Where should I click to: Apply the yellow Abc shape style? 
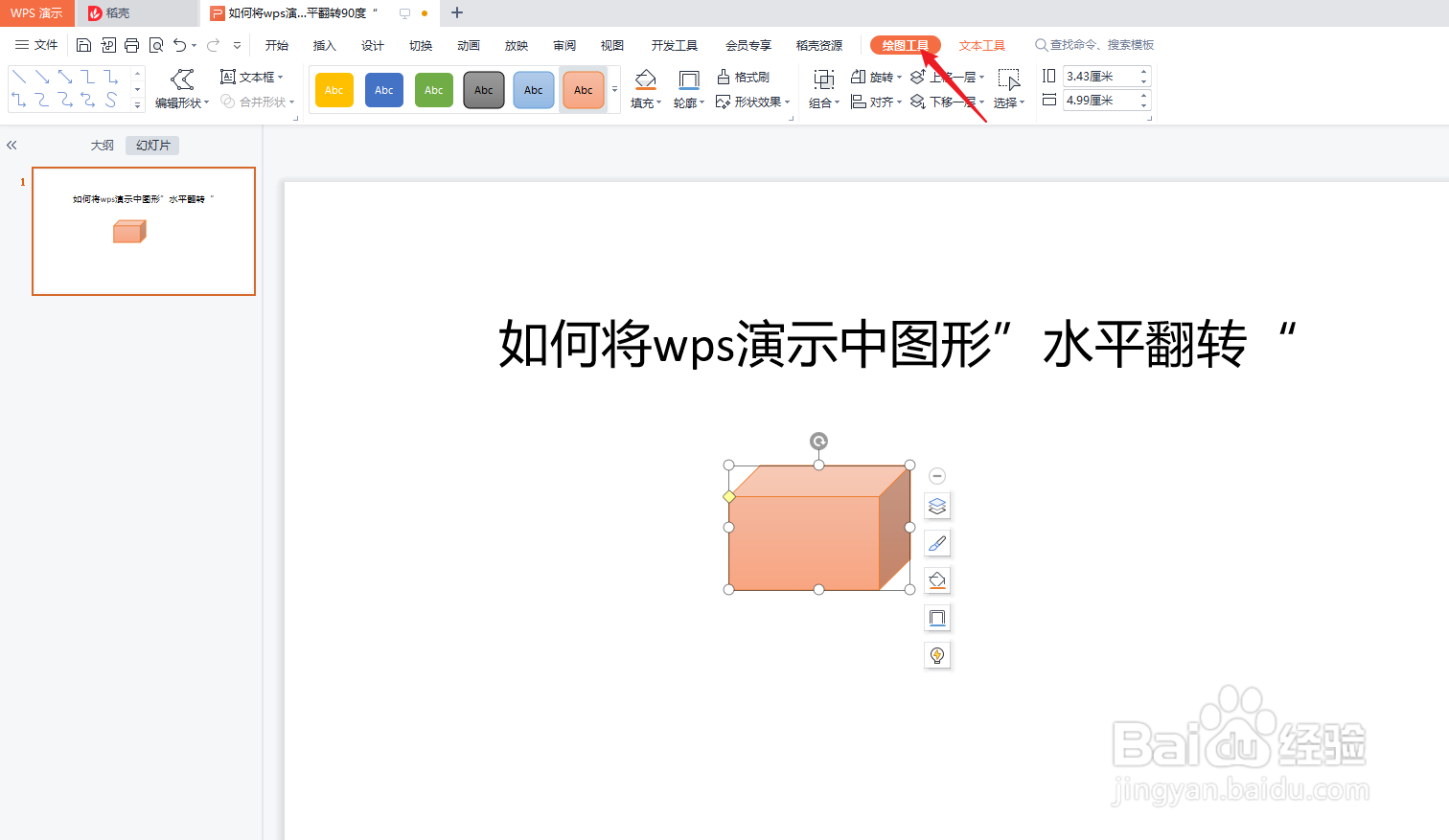[x=334, y=90]
